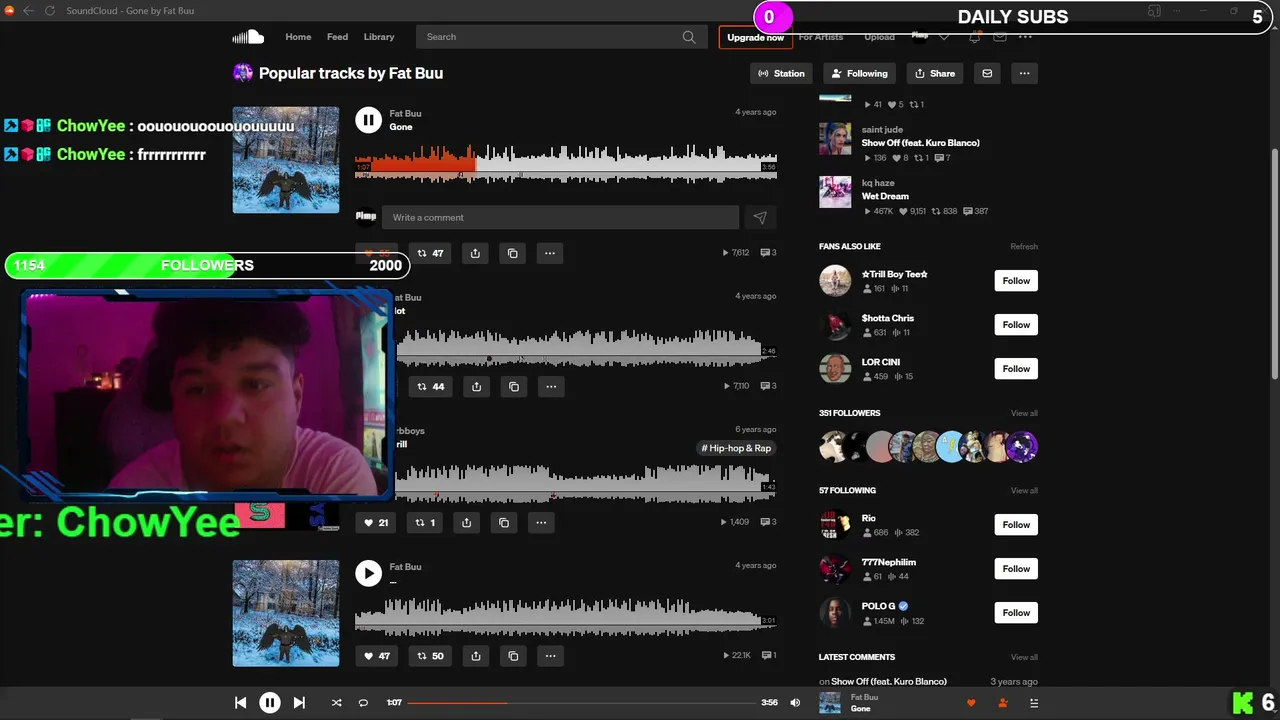Share Fat Buu profile
The image size is (1280, 720).
[935, 73]
